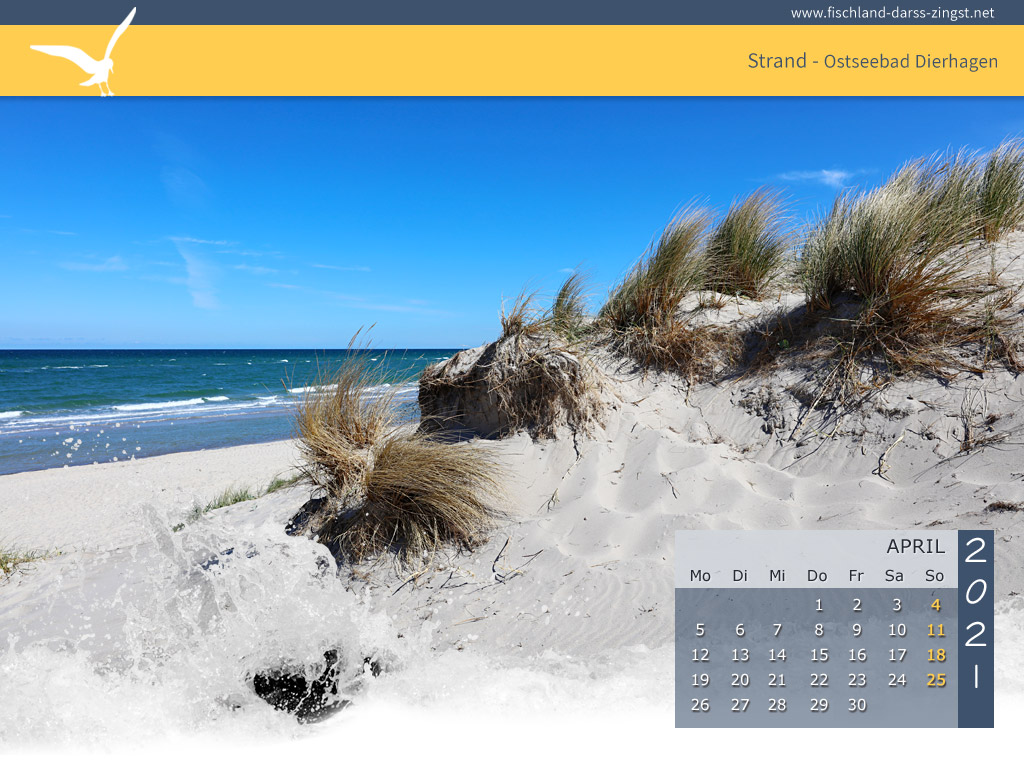The image size is (1024, 768).
Task: Pick calendar day 16
Action: pyautogui.click(x=857, y=654)
